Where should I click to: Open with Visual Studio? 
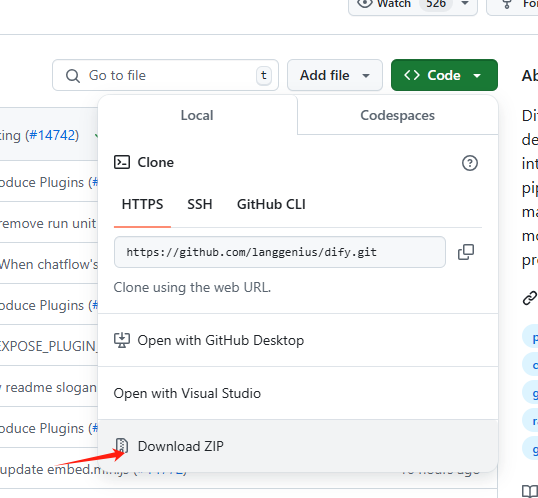click(298, 393)
